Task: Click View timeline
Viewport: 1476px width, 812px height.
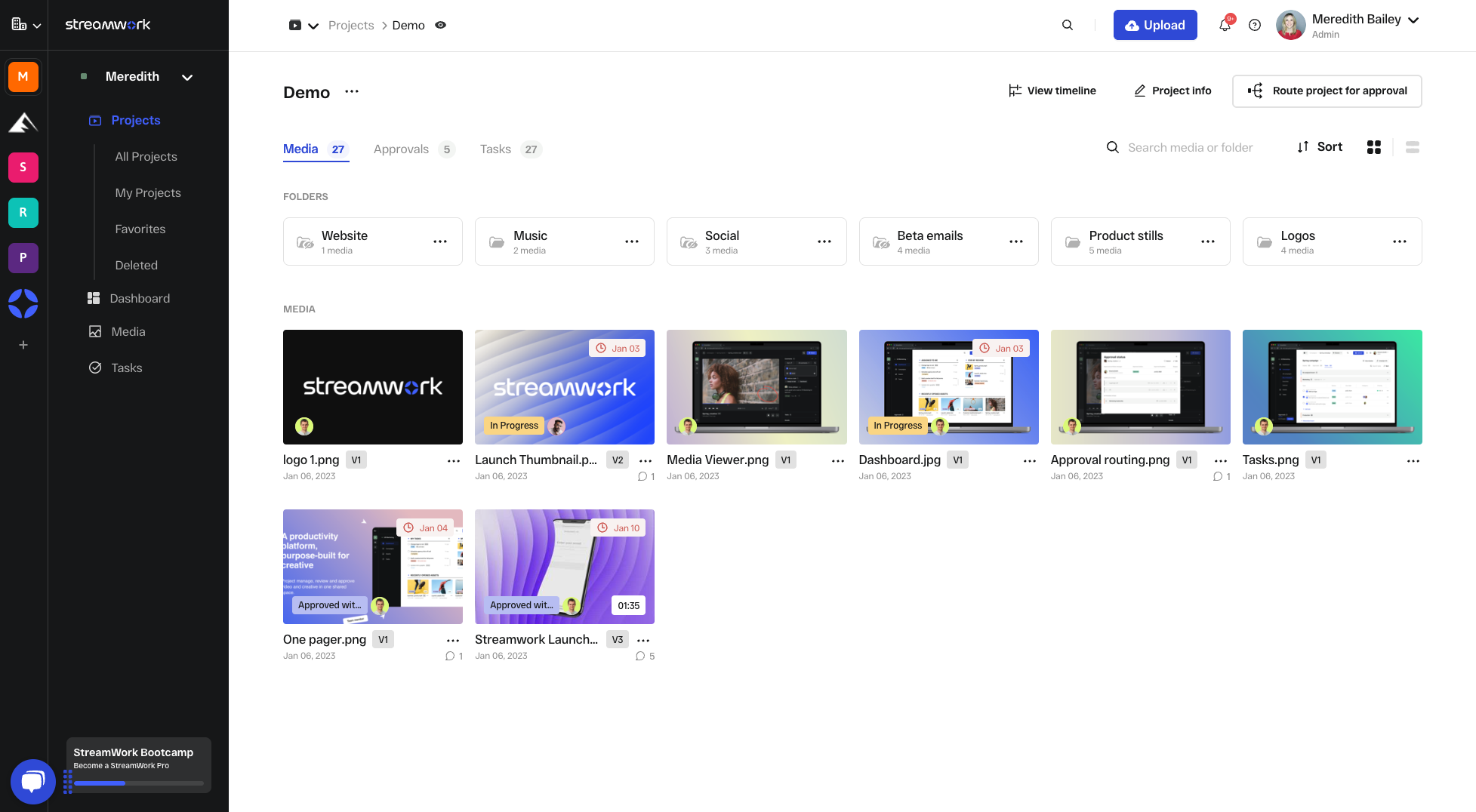Action: click(1052, 91)
